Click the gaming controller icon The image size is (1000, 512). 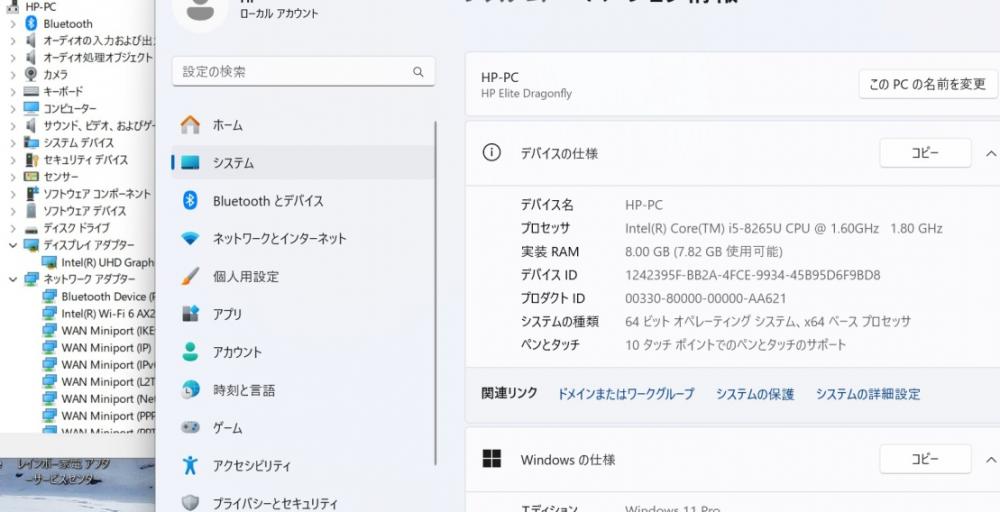point(190,428)
